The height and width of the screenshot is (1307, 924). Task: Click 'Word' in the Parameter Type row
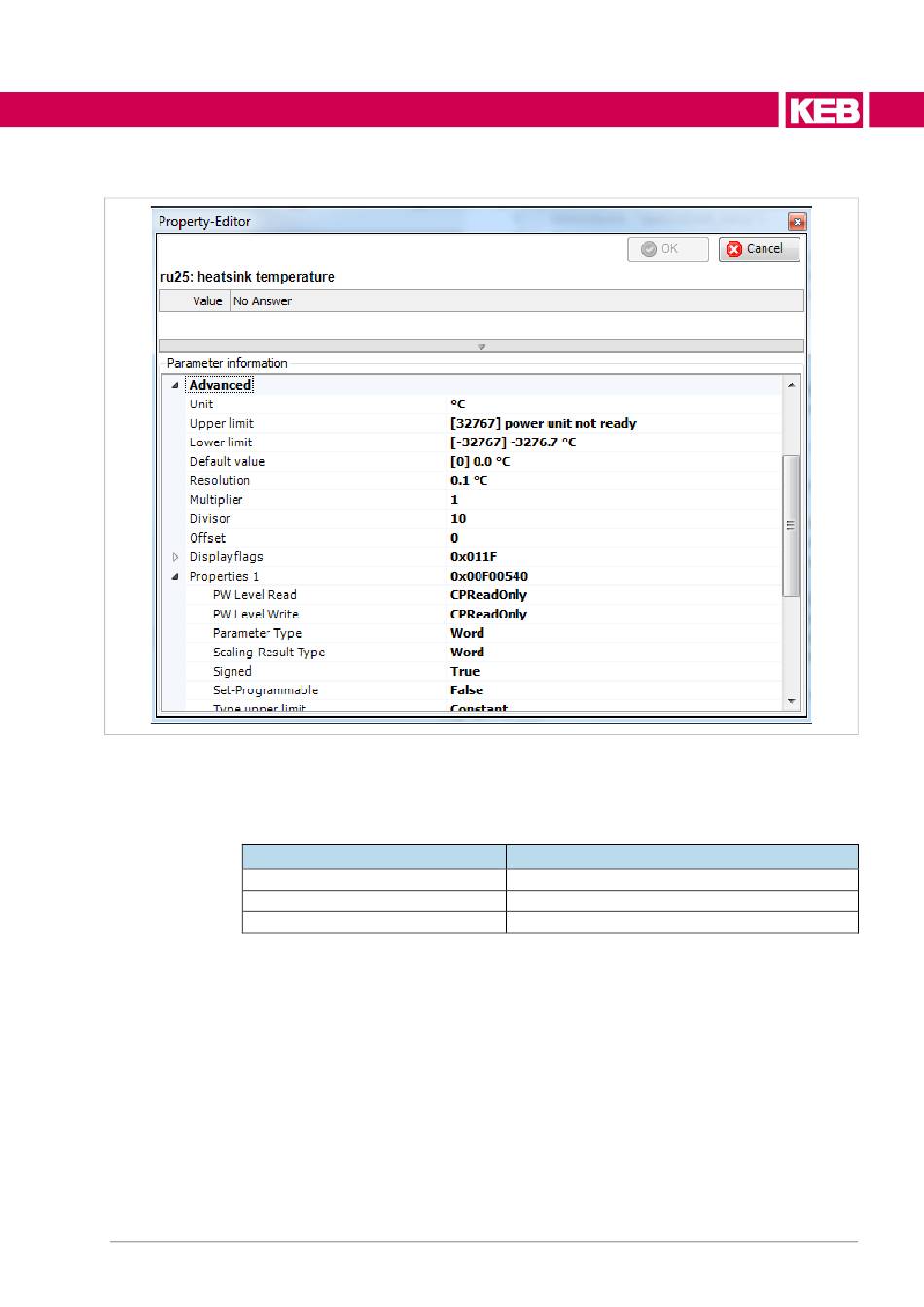coord(467,634)
